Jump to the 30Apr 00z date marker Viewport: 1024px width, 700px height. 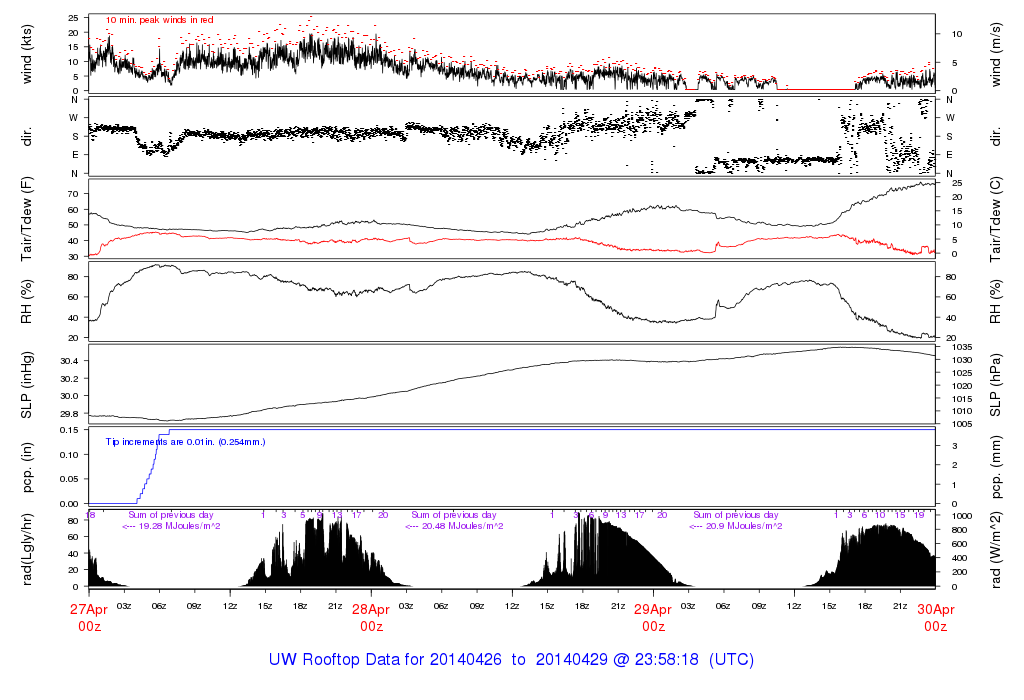click(935, 617)
